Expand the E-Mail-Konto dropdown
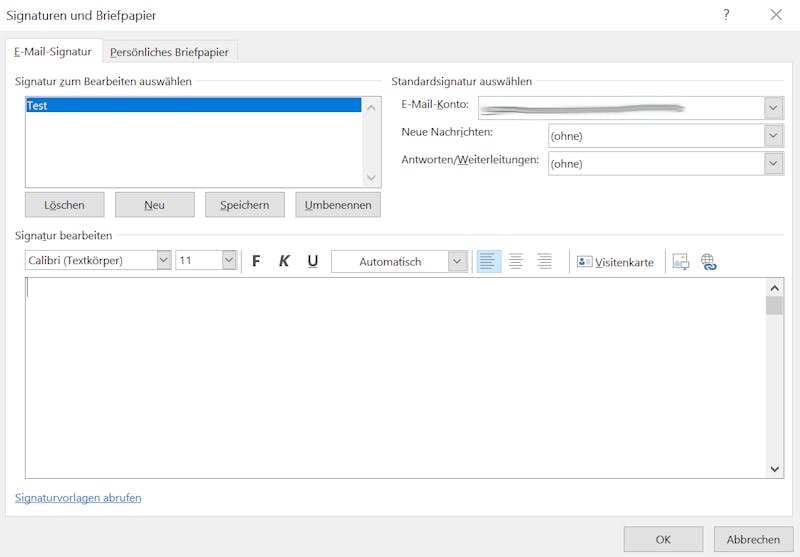Screen dimensions: 800x557 pos(773,108)
